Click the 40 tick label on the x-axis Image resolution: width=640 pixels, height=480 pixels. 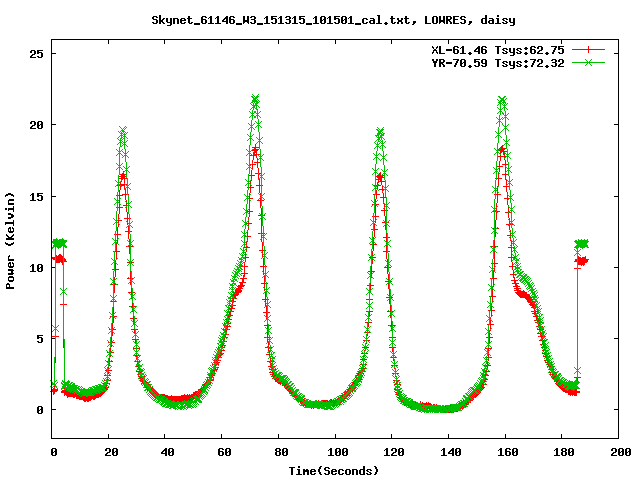pyautogui.click(x=166, y=452)
